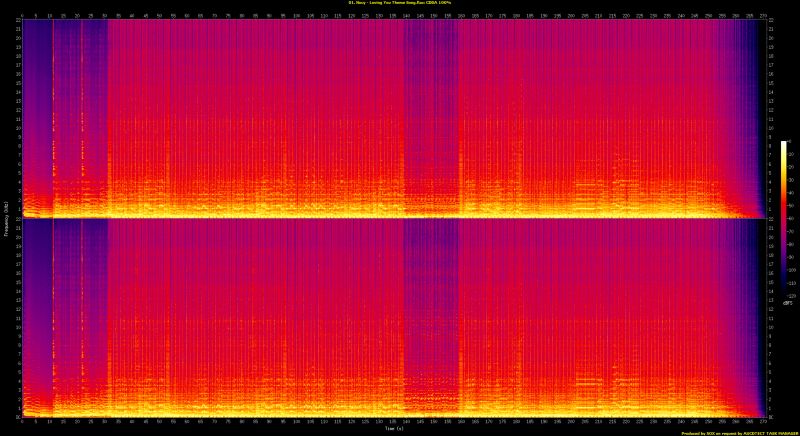Click the song title text at top

pos(400,3)
